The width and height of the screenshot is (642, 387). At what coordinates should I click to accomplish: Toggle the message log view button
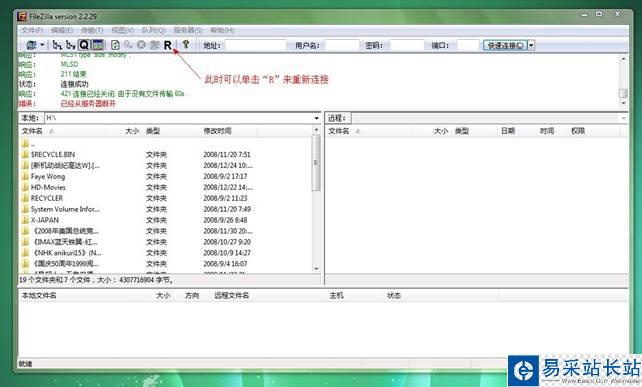[97, 45]
